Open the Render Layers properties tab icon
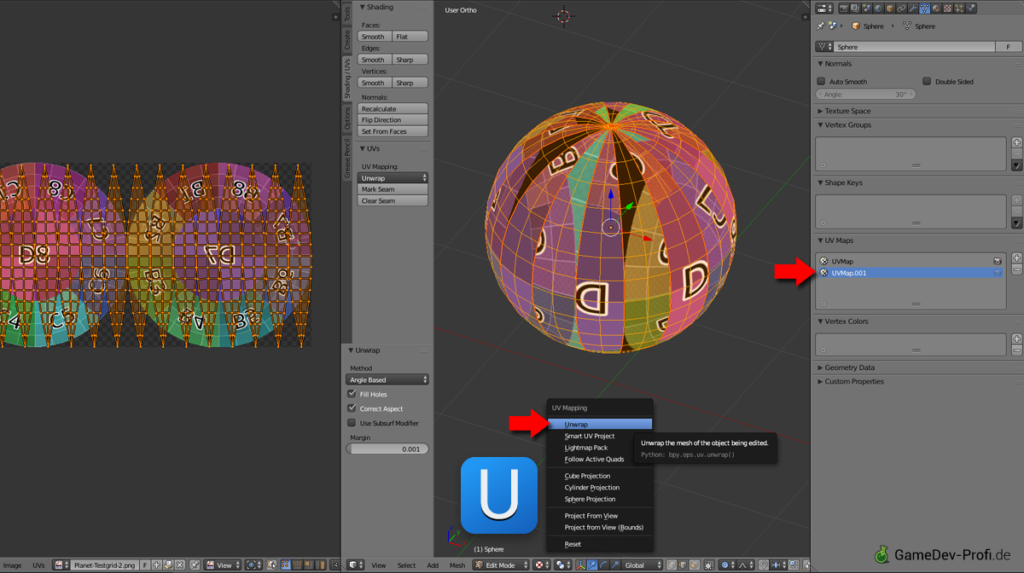 (x=856, y=8)
